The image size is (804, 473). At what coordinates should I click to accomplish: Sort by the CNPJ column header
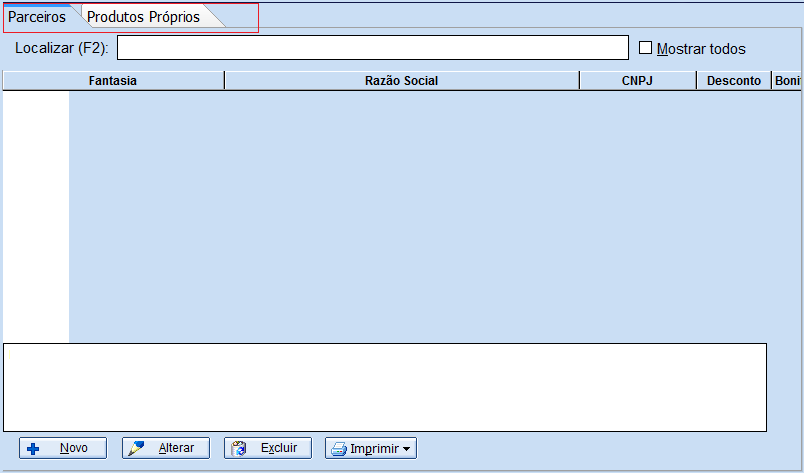[637, 81]
